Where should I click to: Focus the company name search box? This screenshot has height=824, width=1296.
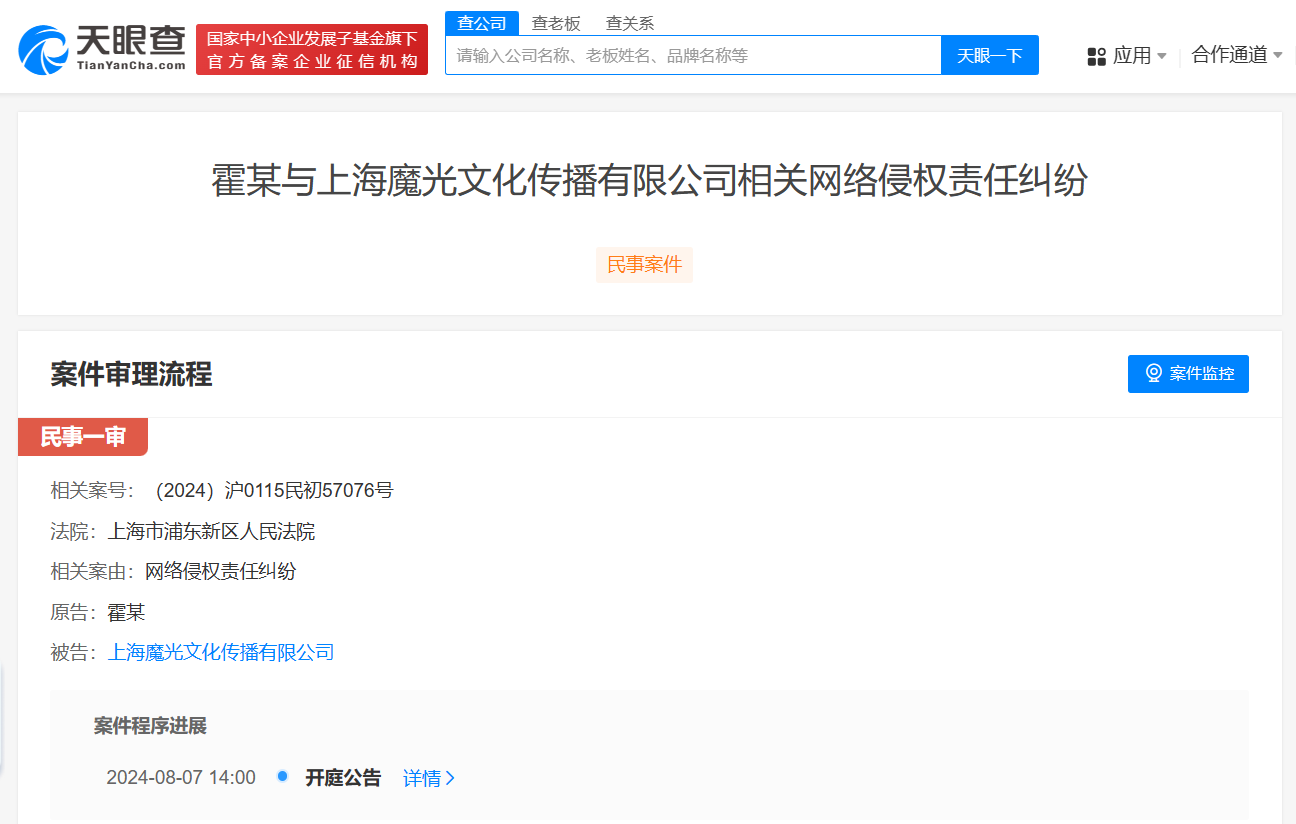click(692, 56)
